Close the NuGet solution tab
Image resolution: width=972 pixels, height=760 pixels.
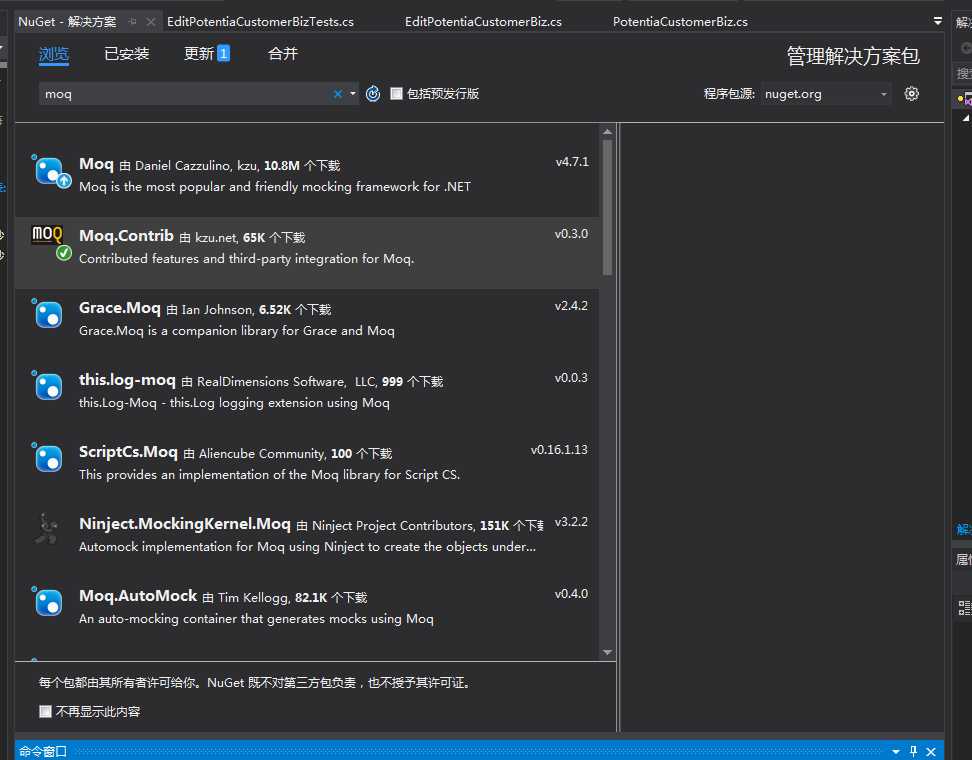coord(151,22)
